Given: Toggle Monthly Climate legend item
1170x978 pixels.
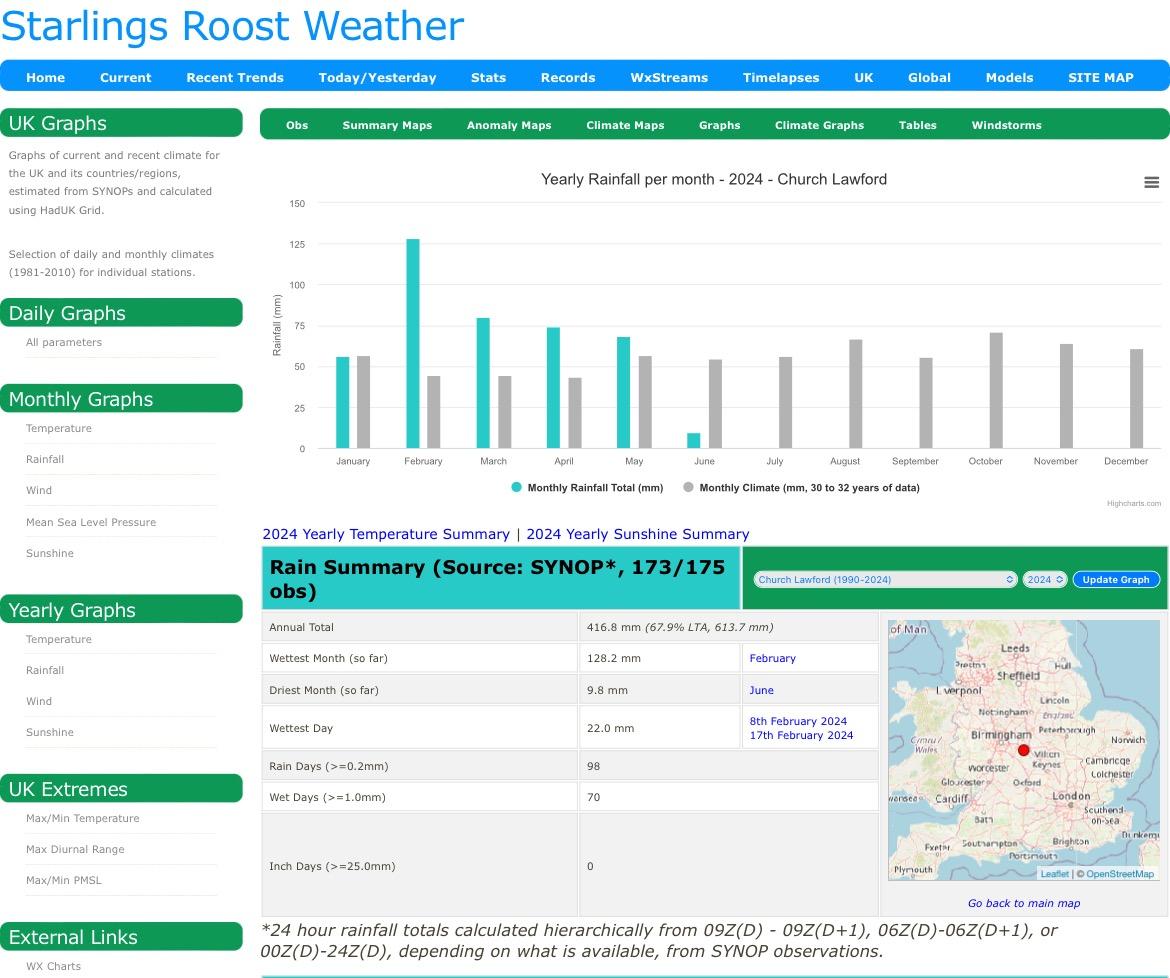Looking at the screenshot, I should coord(801,488).
